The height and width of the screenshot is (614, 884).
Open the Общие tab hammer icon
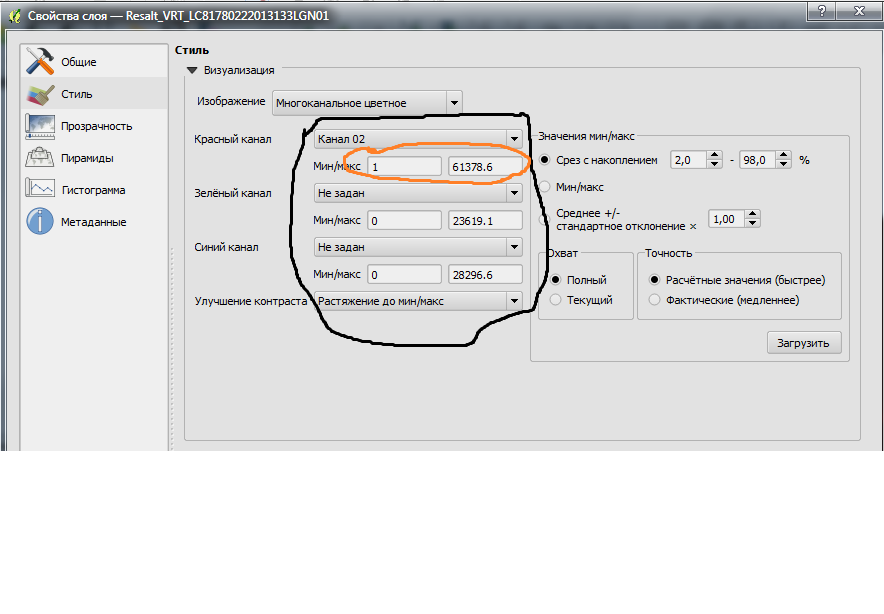[x=39, y=61]
